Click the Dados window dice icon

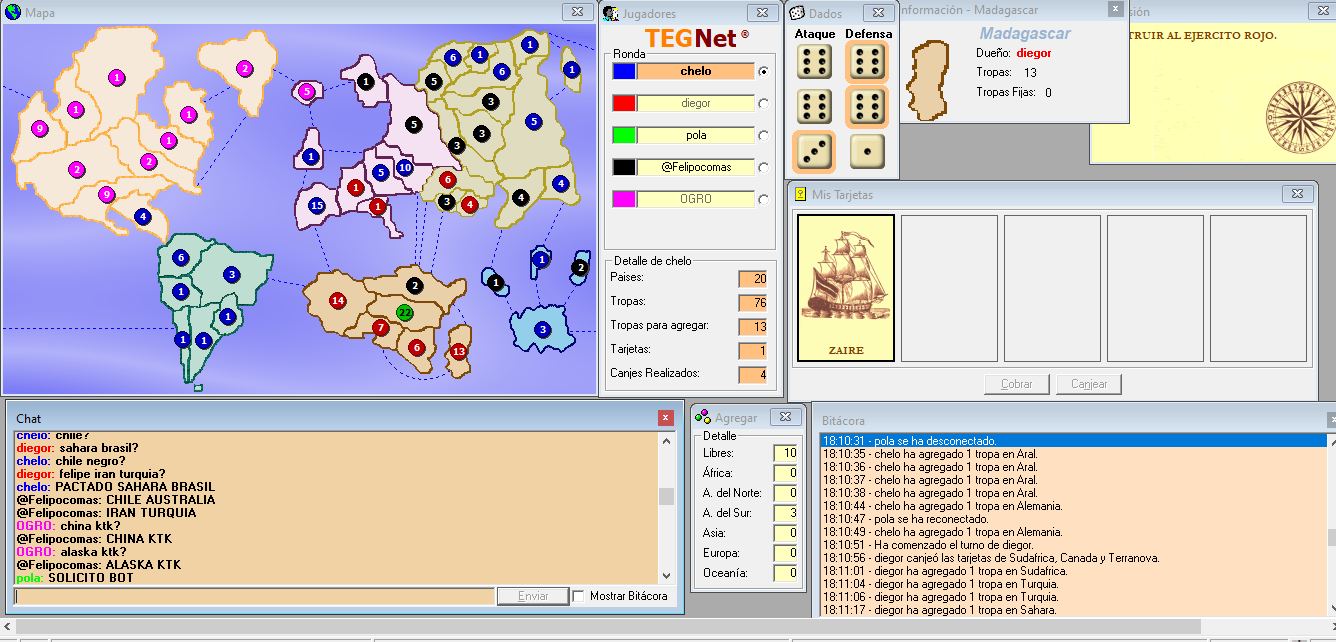coord(797,14)
